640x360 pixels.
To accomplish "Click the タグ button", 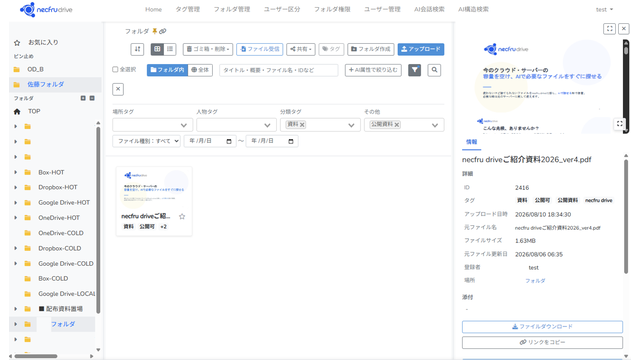I will 331,49.
